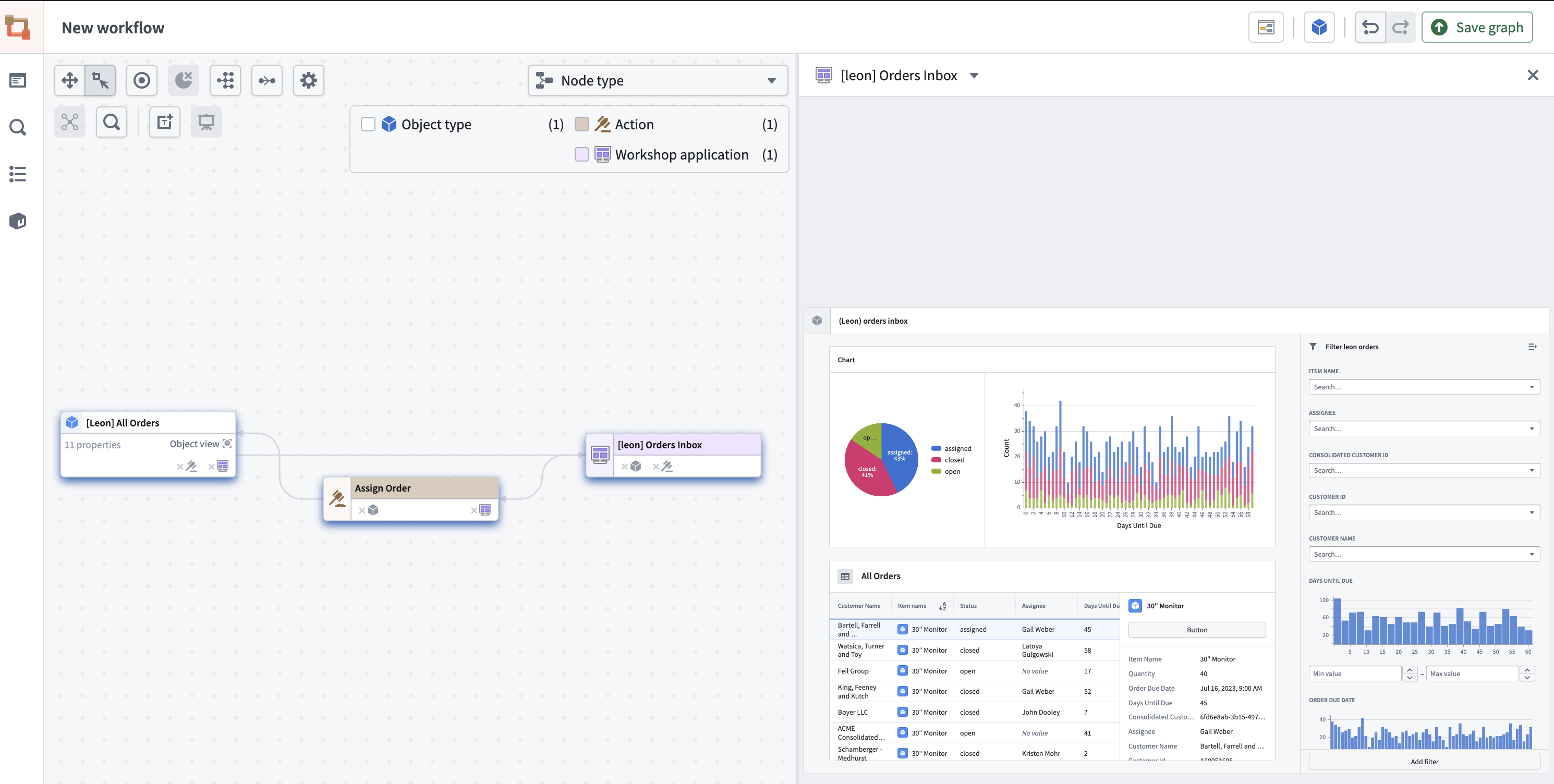Click the Save graph button
This screenshot has width=1554, height=784.
[x=1477, y=27]
